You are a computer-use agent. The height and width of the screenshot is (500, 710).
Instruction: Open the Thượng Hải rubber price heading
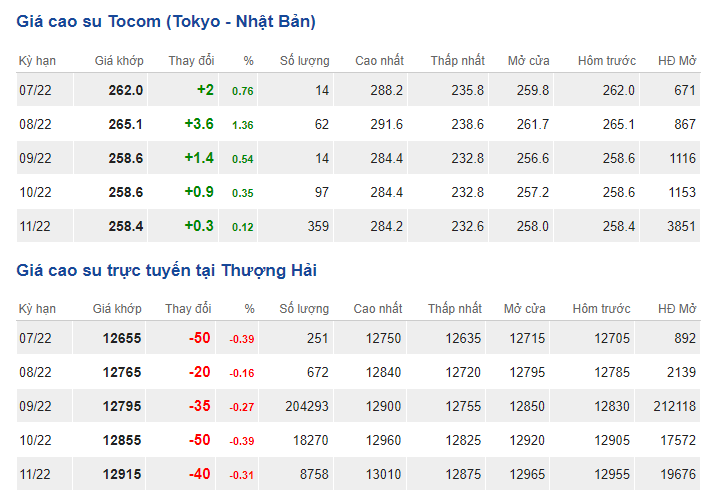pos(167,270)
